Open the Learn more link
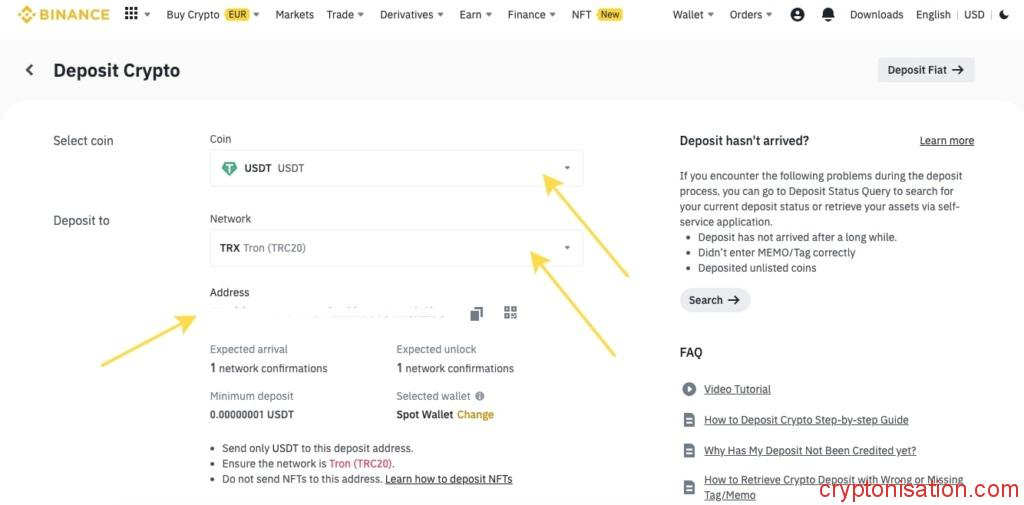This screenshot has width=1024, height=505. click(x=946, y=141)
